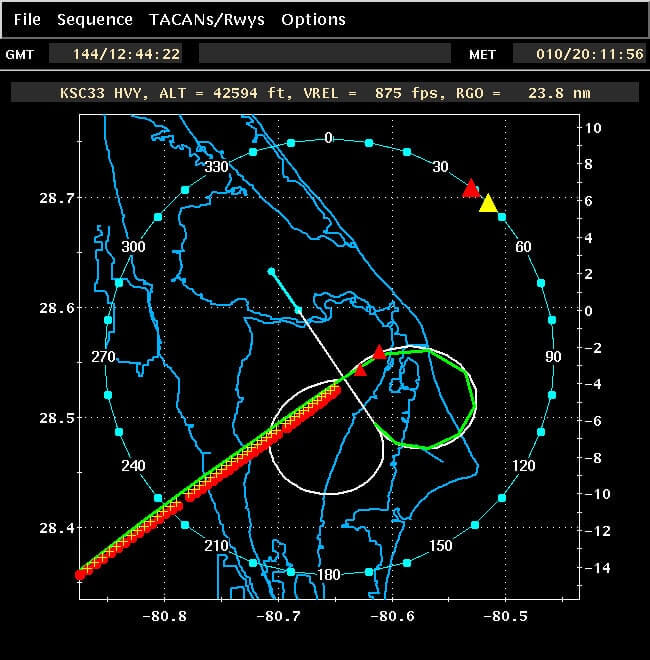The width and height of the screenshot is (650, 660).
Task: Open the File menu
Action: (x=27, y=19)
